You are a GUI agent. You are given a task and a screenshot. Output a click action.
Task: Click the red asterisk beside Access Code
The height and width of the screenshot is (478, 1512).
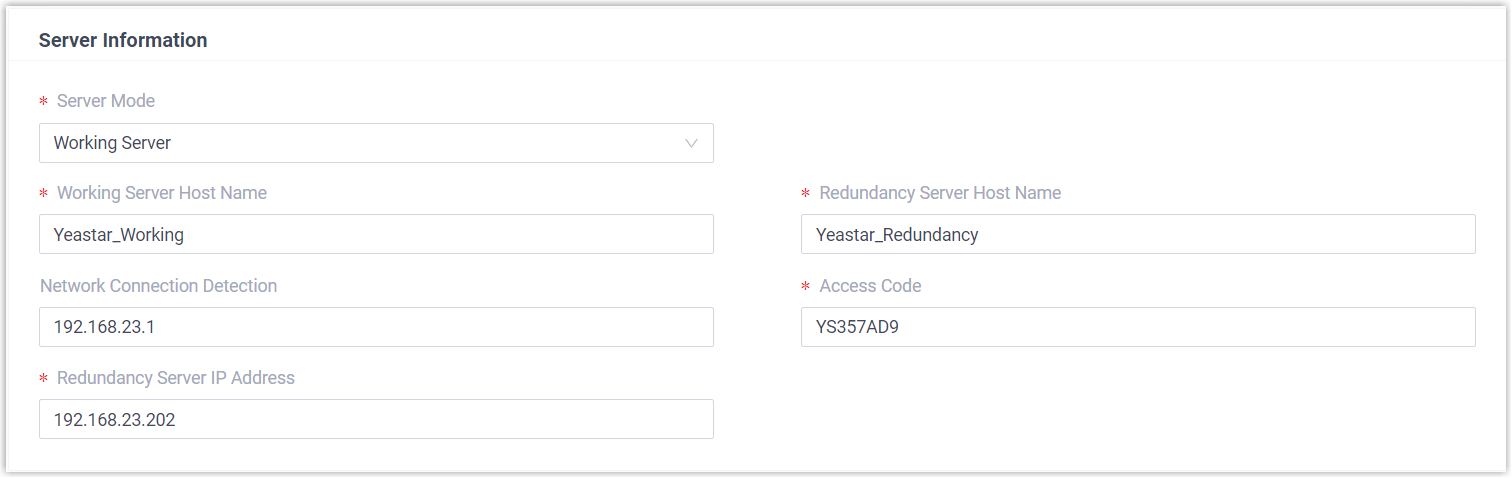pos(805,287)
